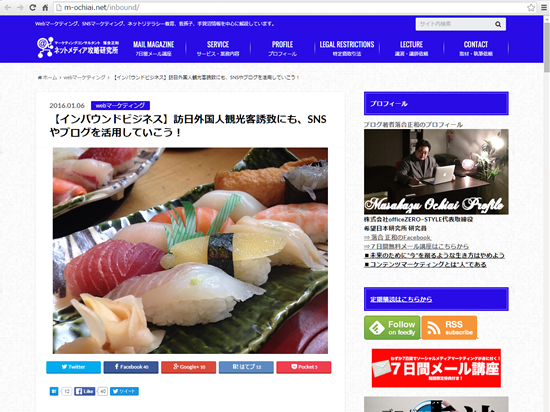The image size is (550, 412).
Task: Click the site logo in header
Action: (x=78, y=47)
